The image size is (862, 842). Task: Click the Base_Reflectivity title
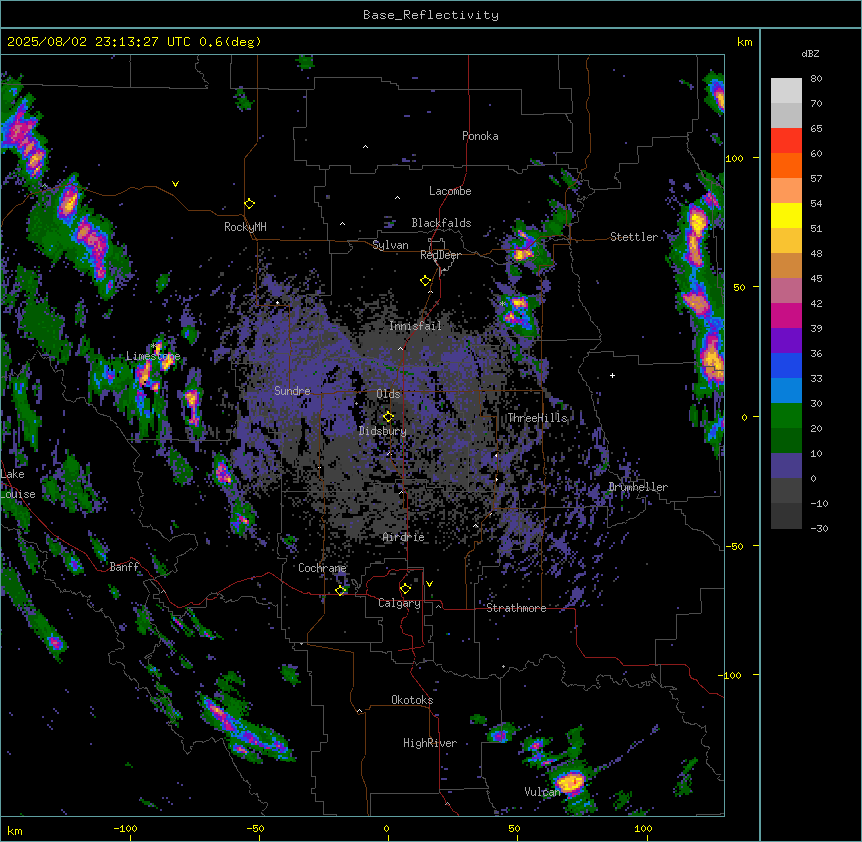click(x=431, y=15)
